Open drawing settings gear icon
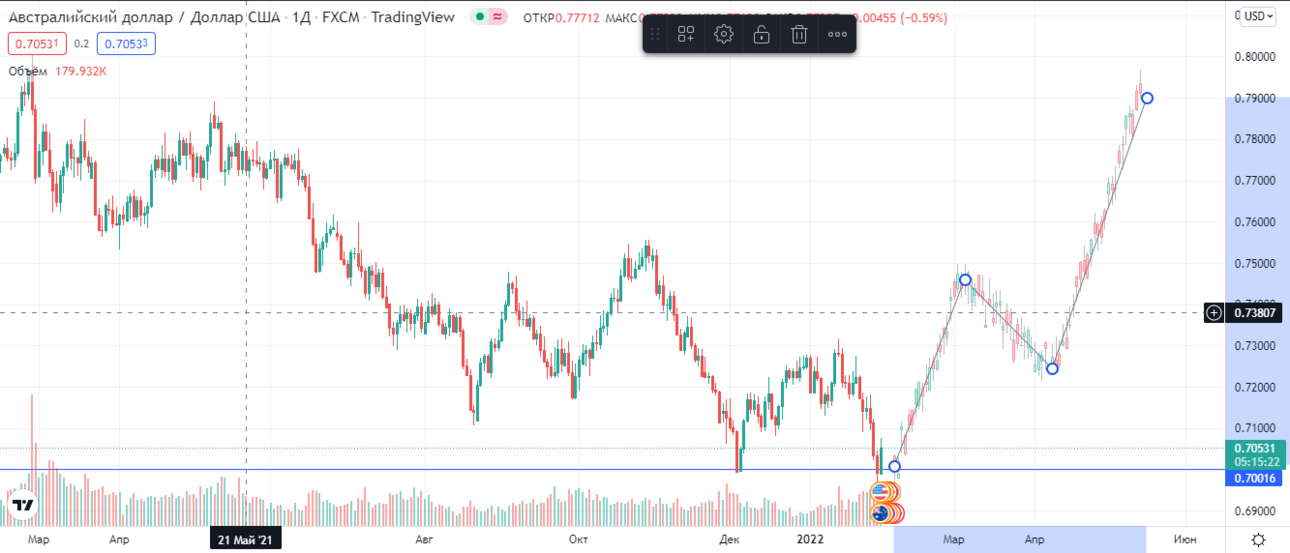This screenshot has width=1290, height=553. 724,34
